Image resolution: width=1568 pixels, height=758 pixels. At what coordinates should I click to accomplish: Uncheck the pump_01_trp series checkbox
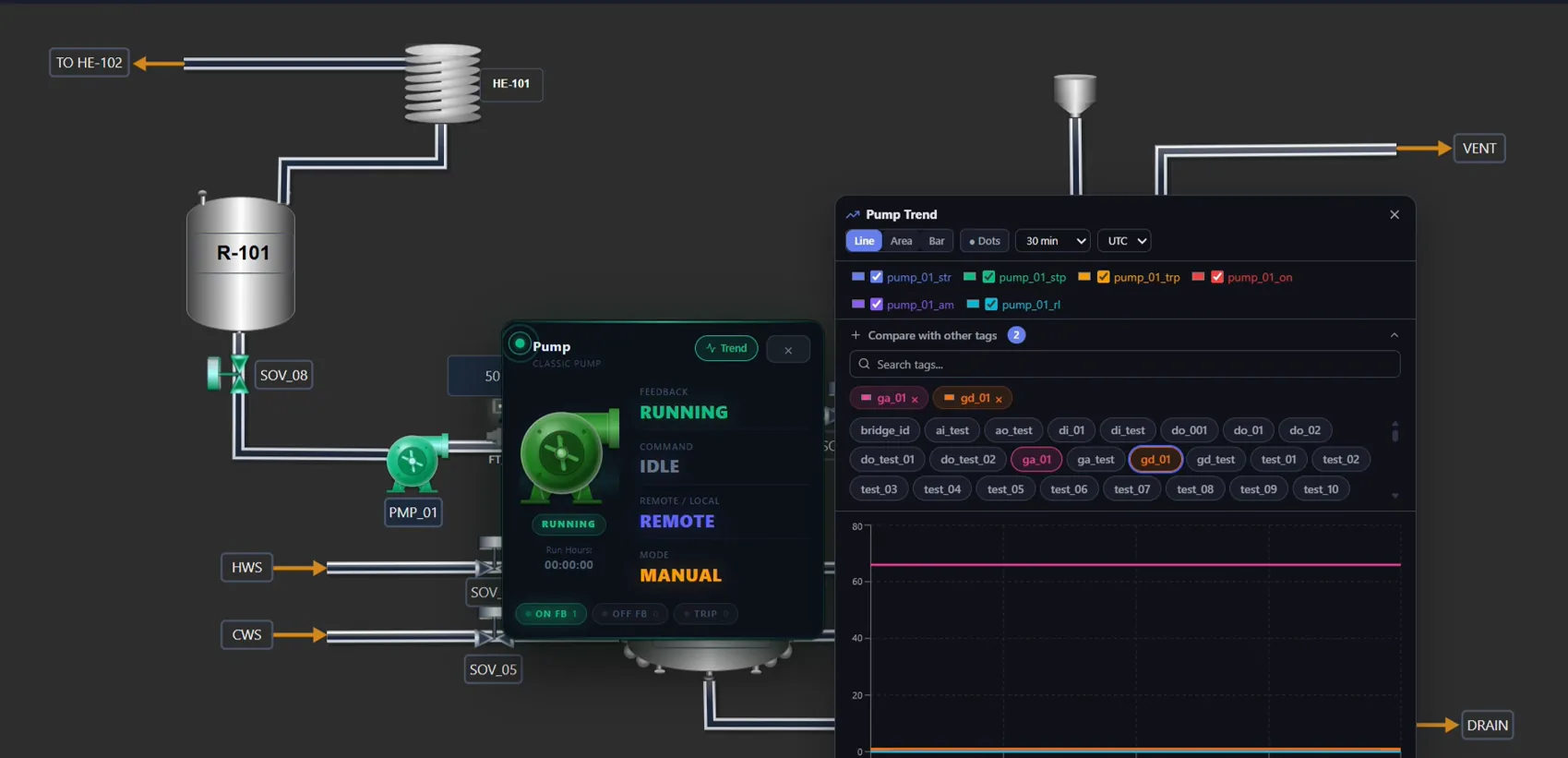pyautogui.click(x=1103, y=277)
